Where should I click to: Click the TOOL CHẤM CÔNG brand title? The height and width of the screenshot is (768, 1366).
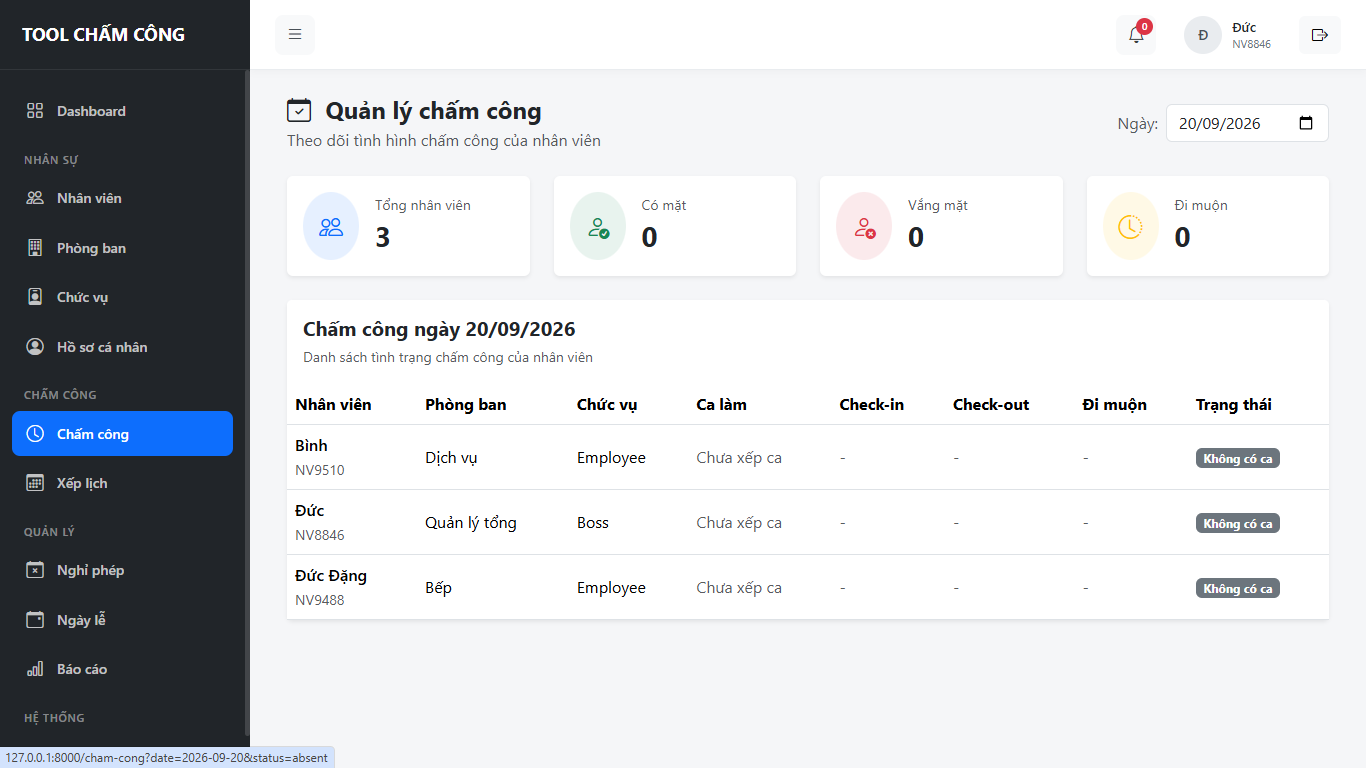click(x=104, y=35)
